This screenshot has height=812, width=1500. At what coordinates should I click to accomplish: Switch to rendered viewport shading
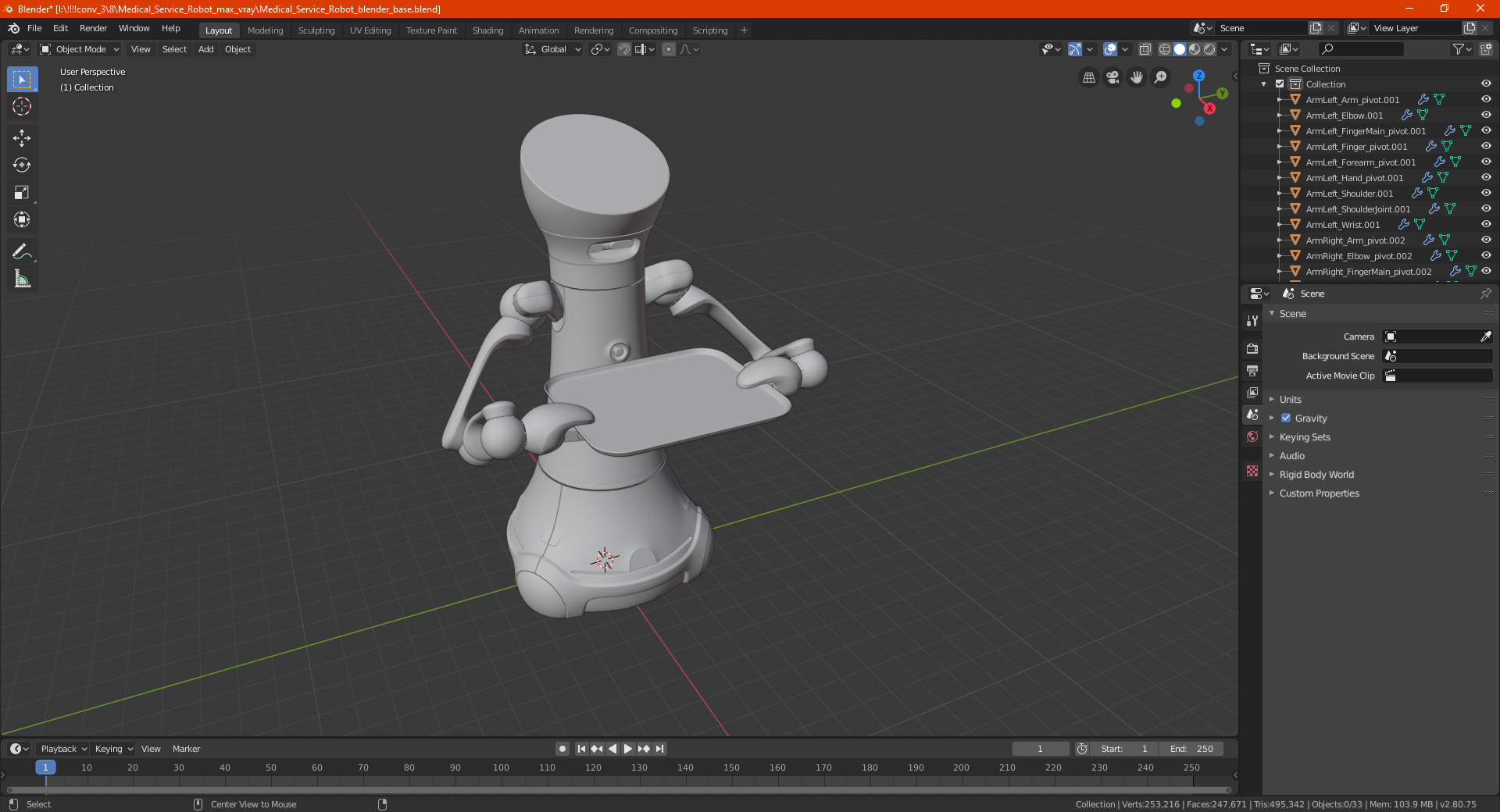tap(1209, 49)
